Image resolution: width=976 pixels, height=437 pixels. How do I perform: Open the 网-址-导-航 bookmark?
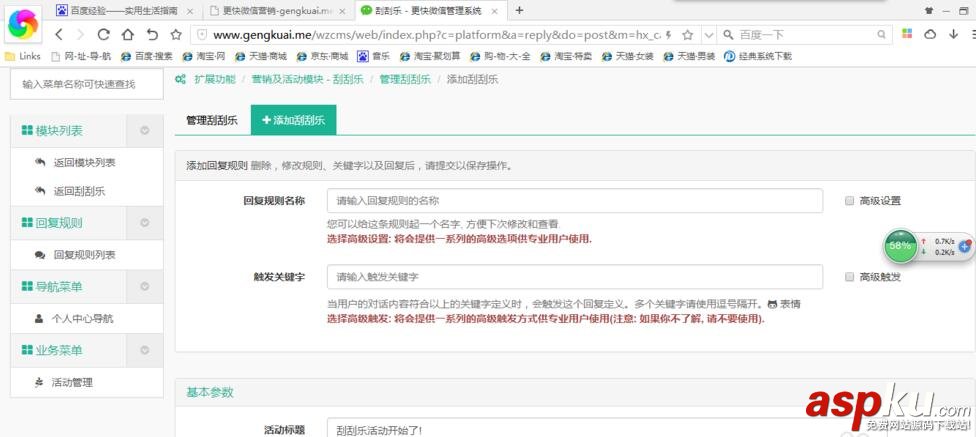point(82,56)
